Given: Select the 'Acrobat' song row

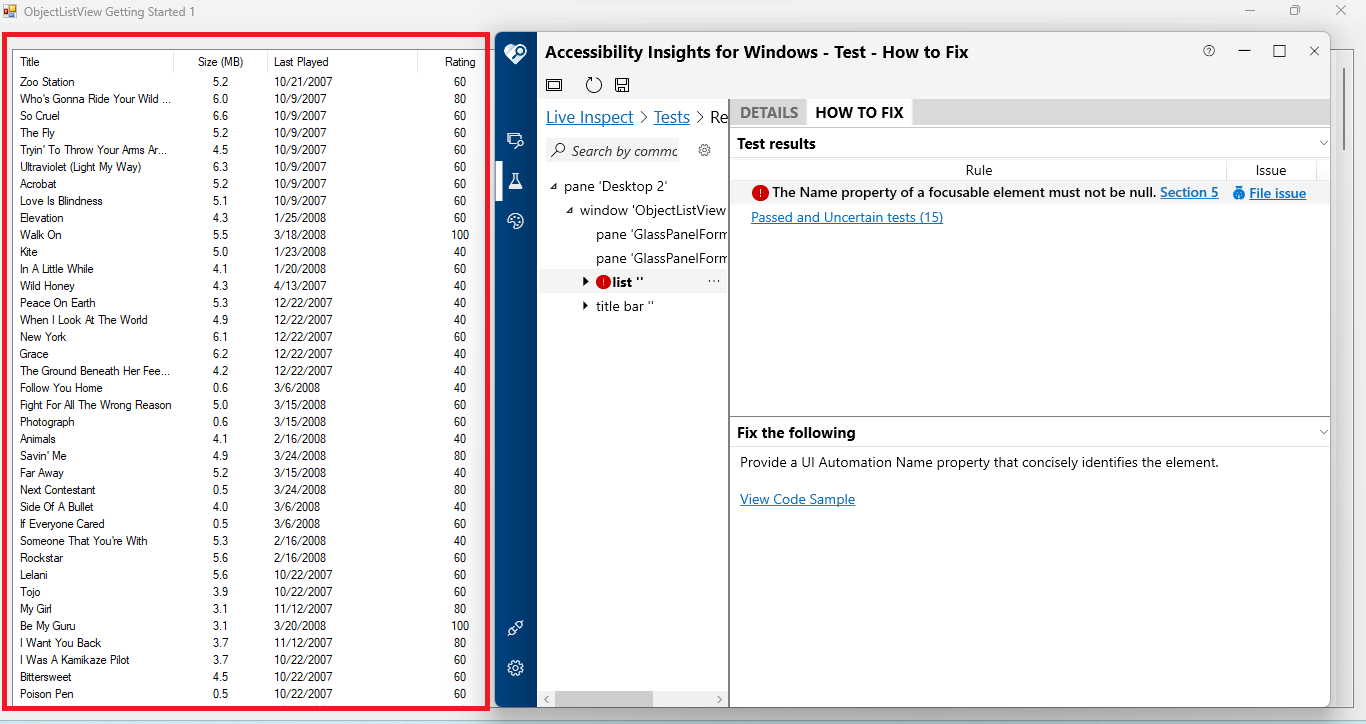Looking at the screenshot, I should point(247,184).
